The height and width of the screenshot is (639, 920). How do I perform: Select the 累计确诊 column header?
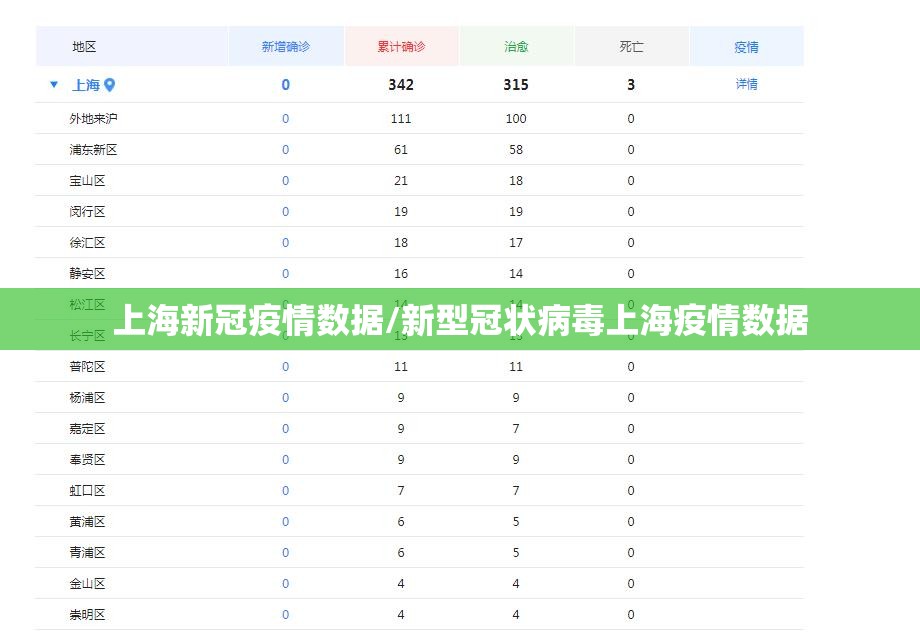401,47
